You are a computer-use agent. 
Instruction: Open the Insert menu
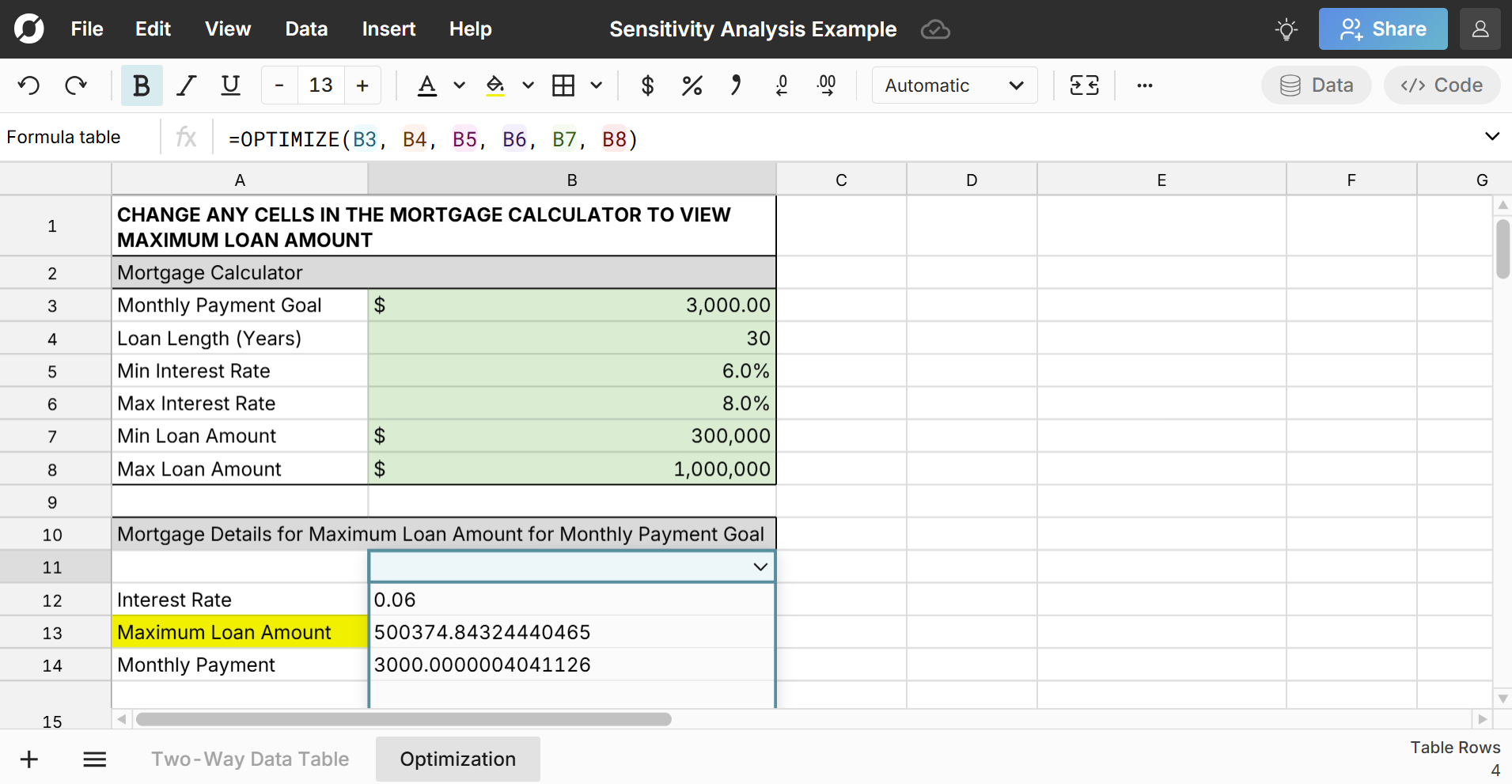pos(388,29)
